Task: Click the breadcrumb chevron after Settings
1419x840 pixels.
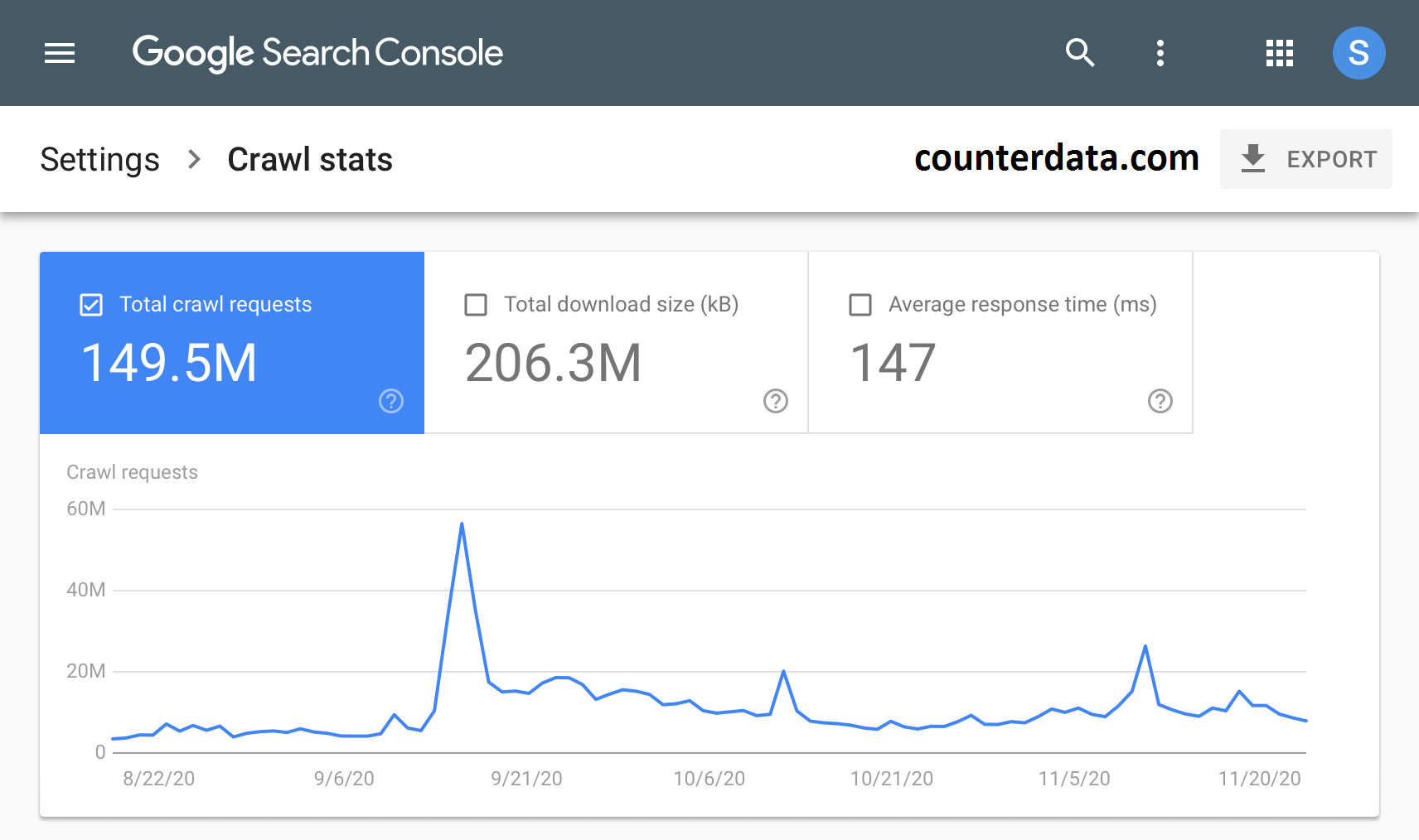Action: 195,159
